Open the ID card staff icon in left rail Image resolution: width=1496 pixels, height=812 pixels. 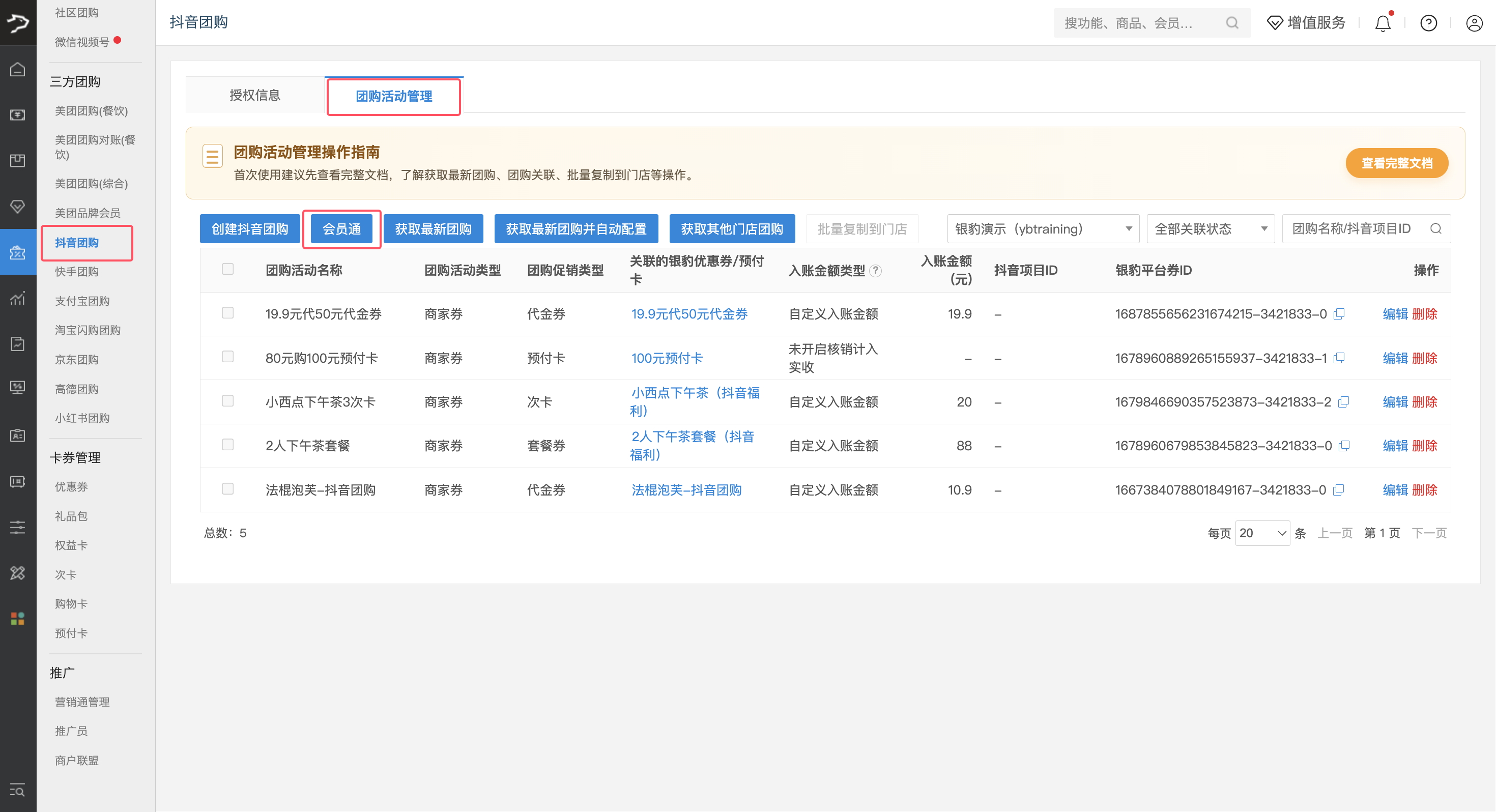tap(18, 436)
